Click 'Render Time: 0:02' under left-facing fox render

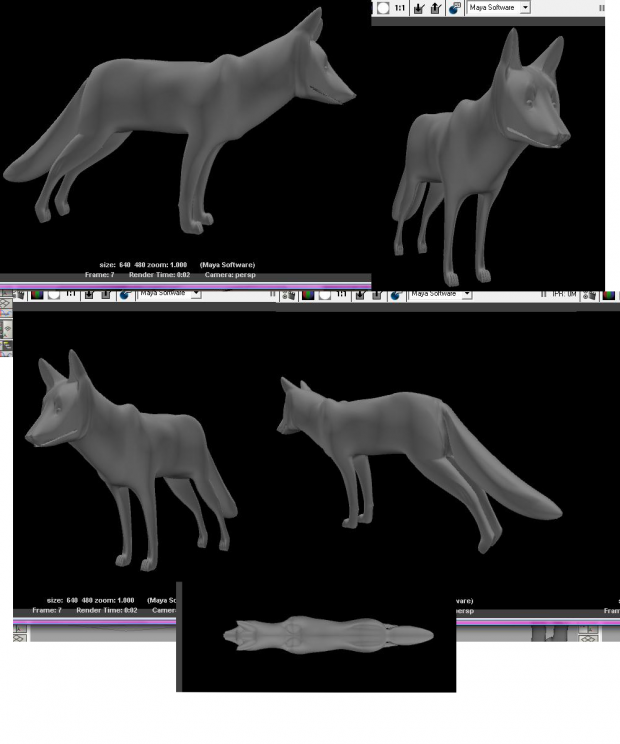pyautogui.click(x=107, y=610)
